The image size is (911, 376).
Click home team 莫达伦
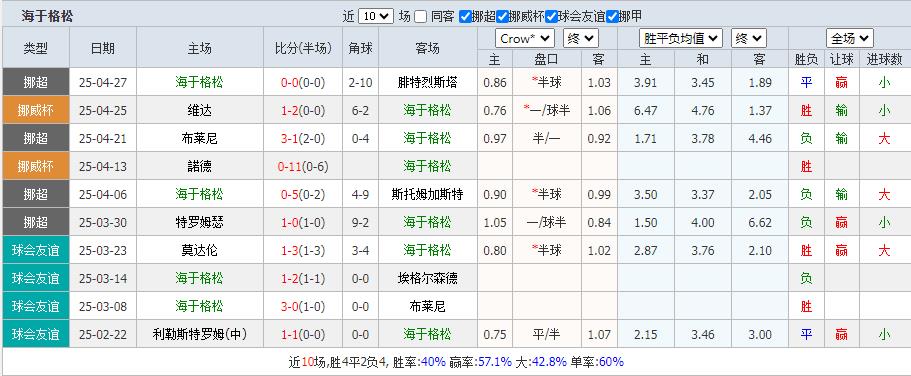tap(199, 250)
